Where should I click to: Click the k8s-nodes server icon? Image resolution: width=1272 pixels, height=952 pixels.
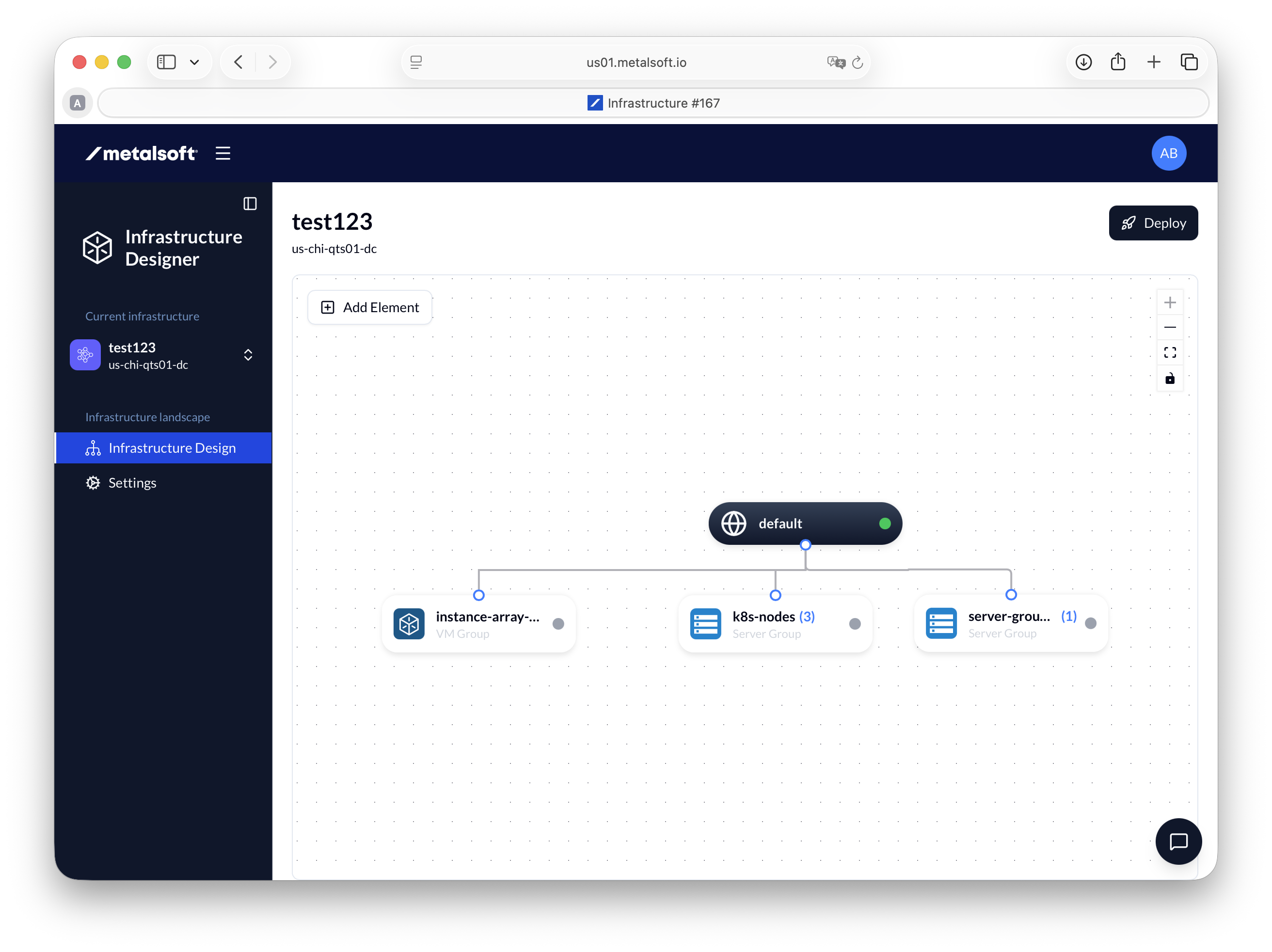706,624
